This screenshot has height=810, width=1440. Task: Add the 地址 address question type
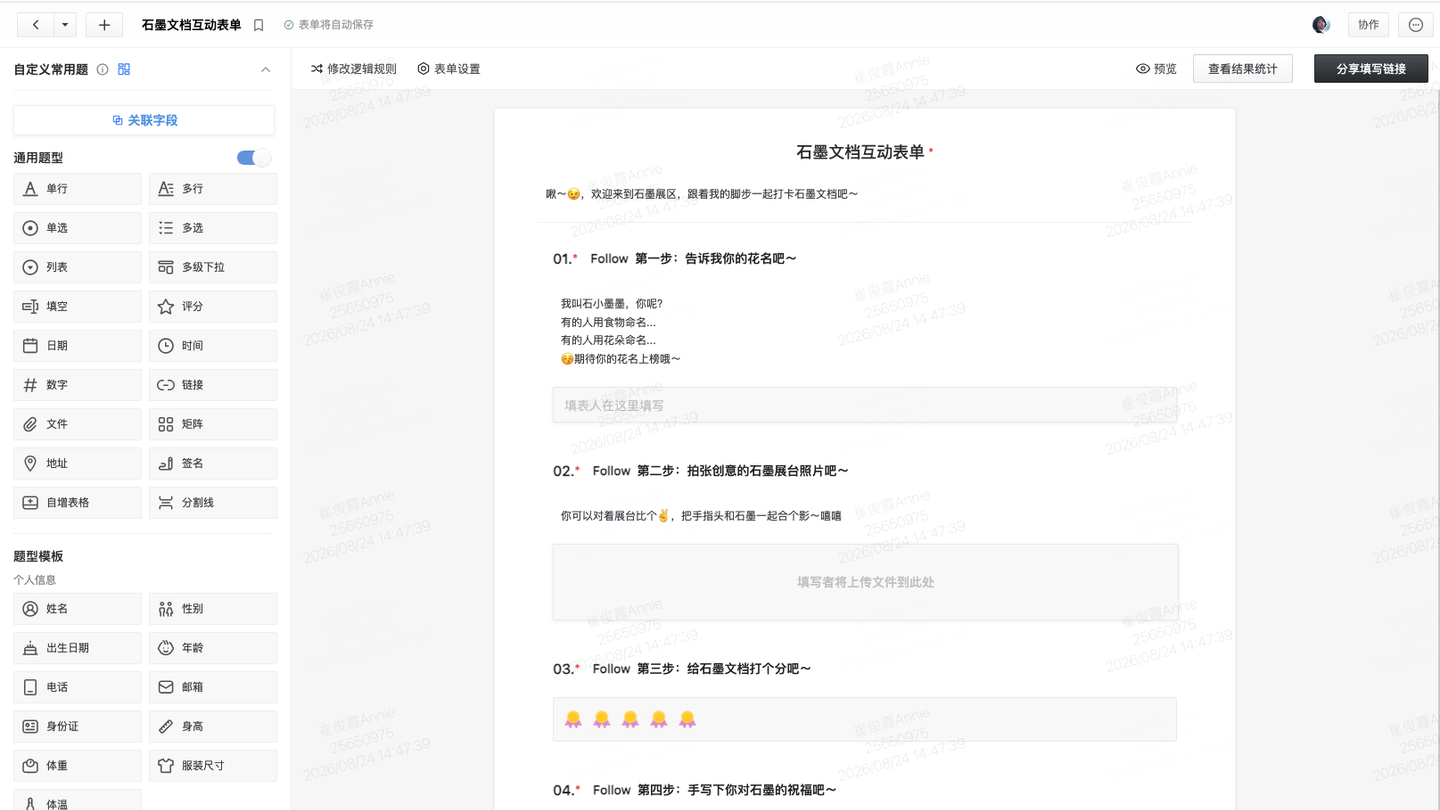point(77,463)
